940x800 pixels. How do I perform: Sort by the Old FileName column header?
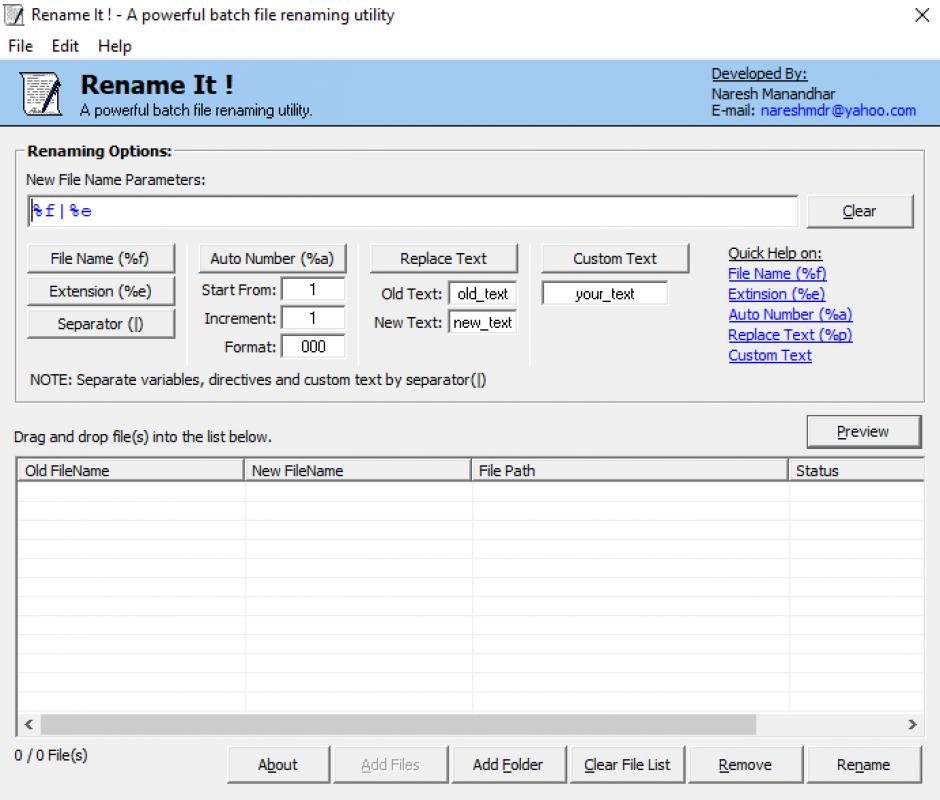point(130,471)
